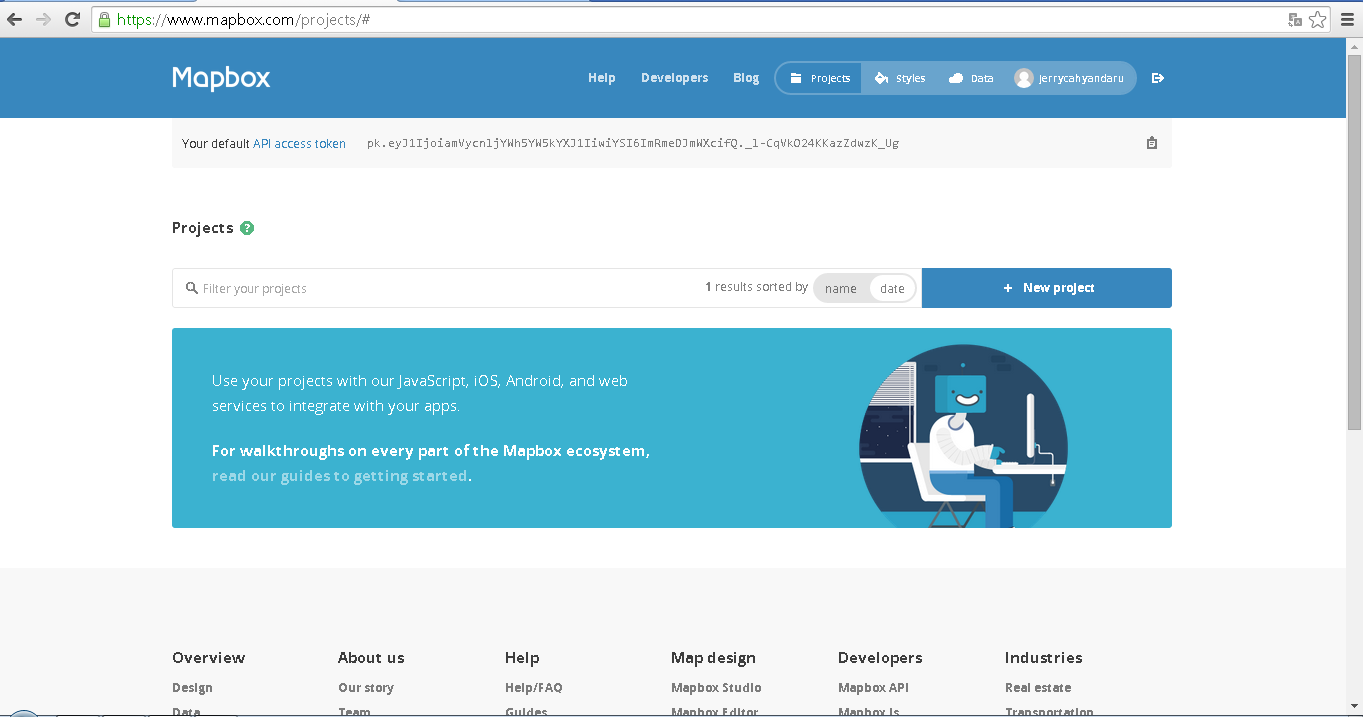Bookmark page with the star icon
Image resolution: width=1363 pixels, height=717 pixels.
tap(1317, 19)
